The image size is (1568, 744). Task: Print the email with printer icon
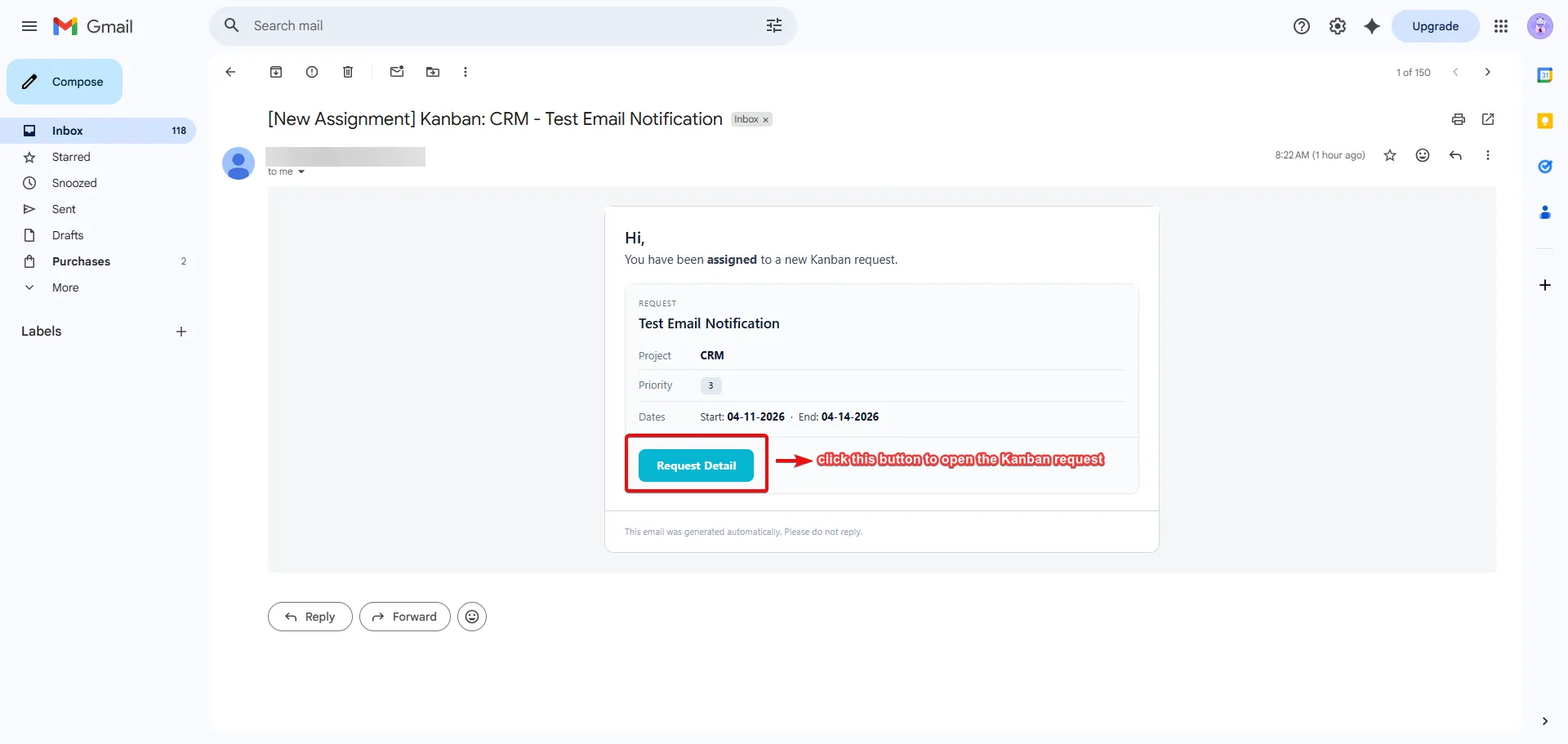click(1459, 119)
